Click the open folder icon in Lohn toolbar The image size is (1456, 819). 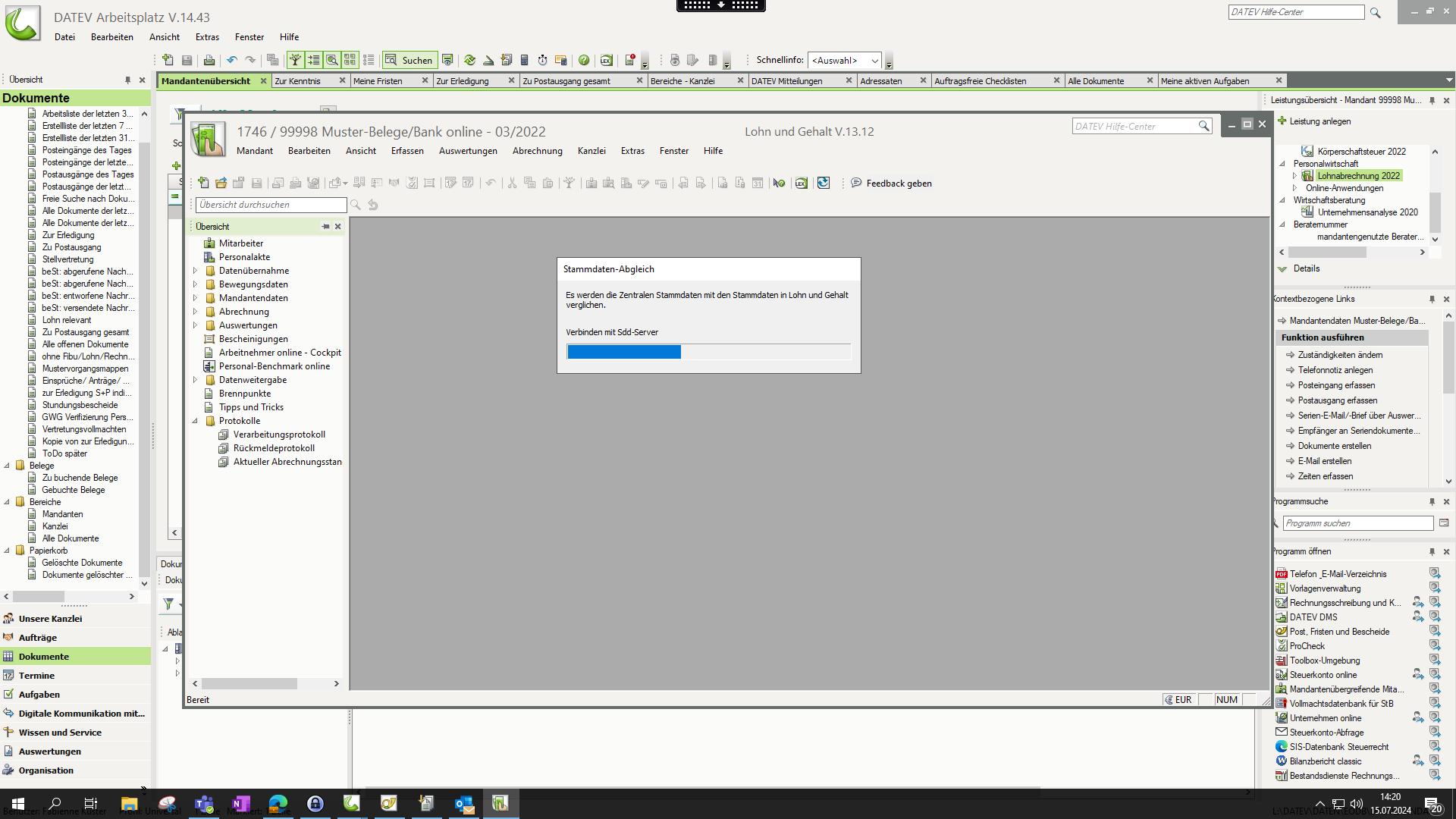point(221,183)
